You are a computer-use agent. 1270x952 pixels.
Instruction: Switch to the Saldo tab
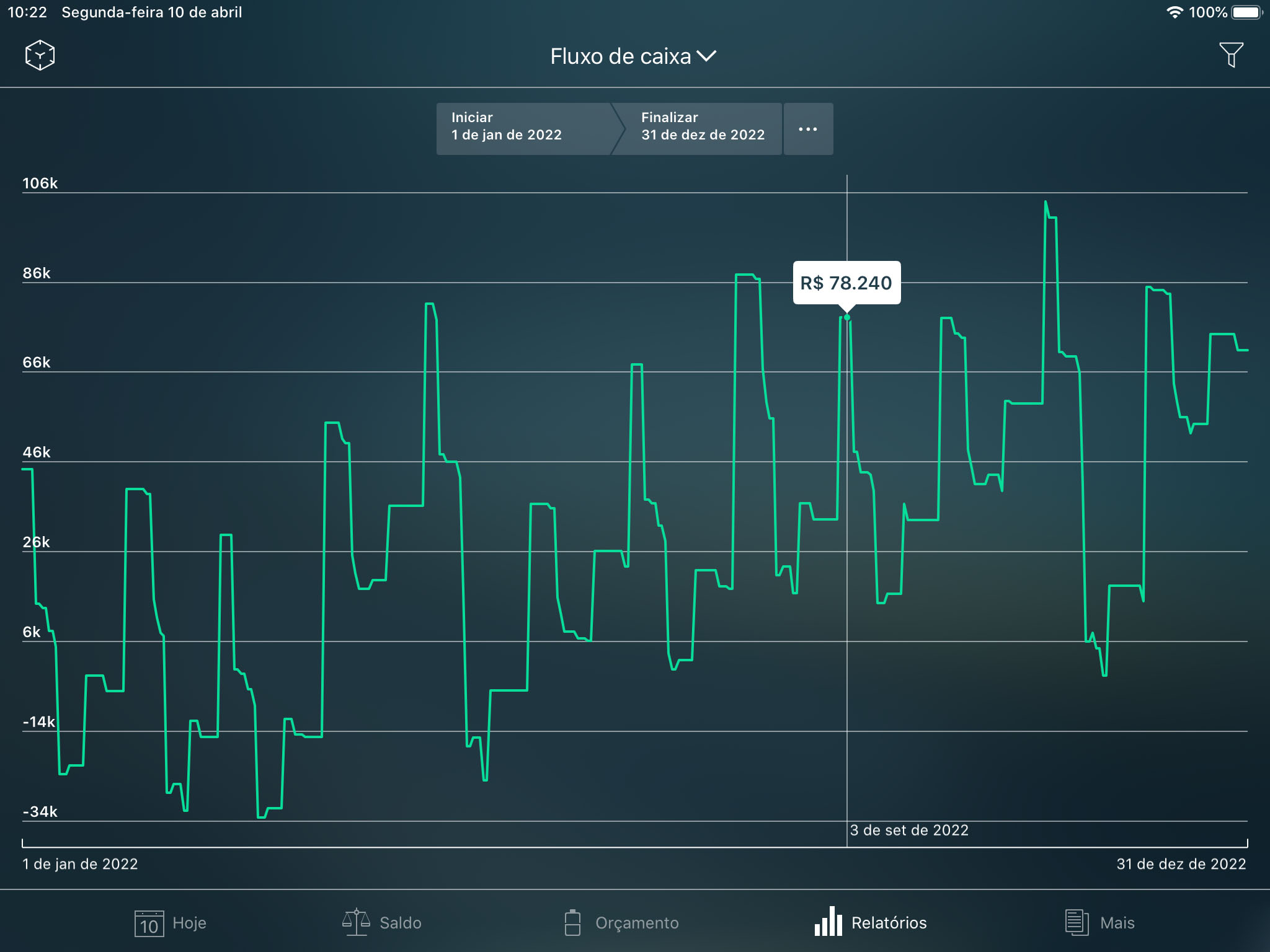[382, 923]
